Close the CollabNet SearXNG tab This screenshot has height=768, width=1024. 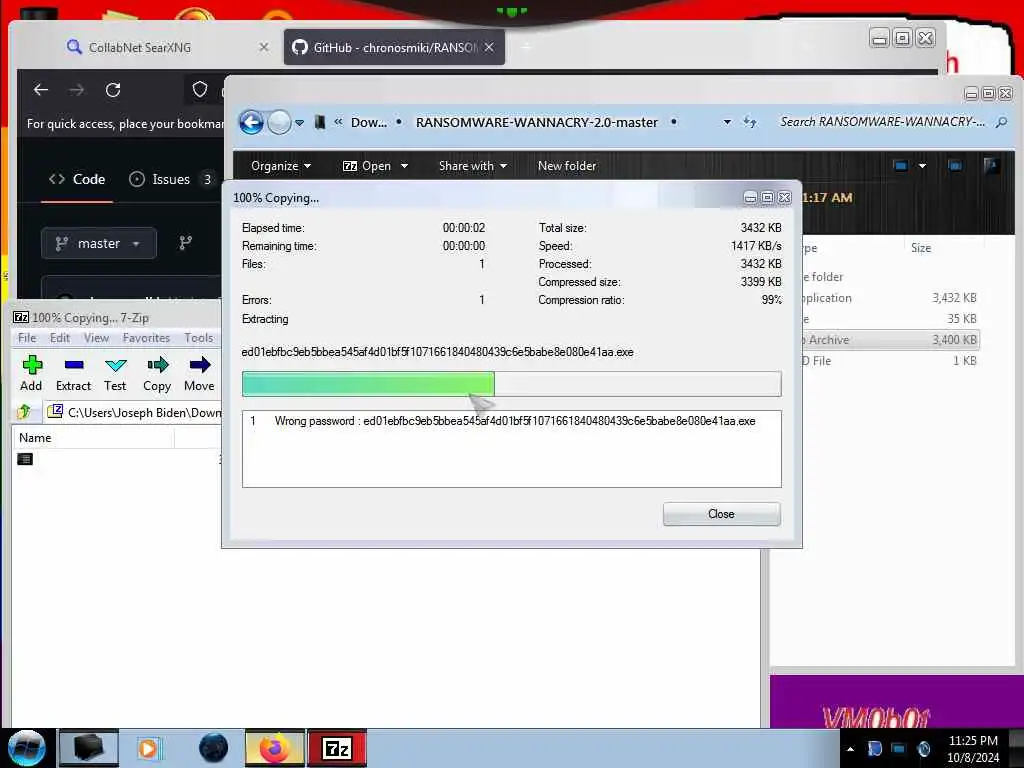[264, 47]
